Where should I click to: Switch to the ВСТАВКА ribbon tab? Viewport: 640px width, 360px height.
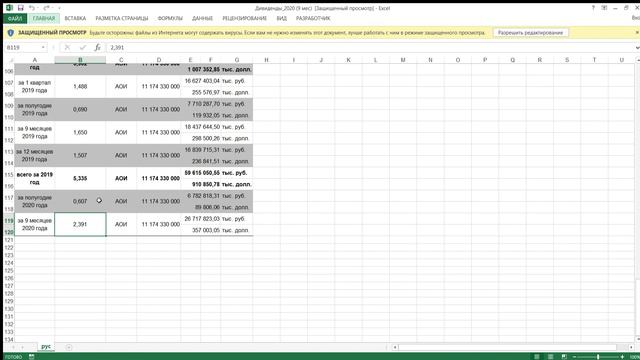pos(75,18)
